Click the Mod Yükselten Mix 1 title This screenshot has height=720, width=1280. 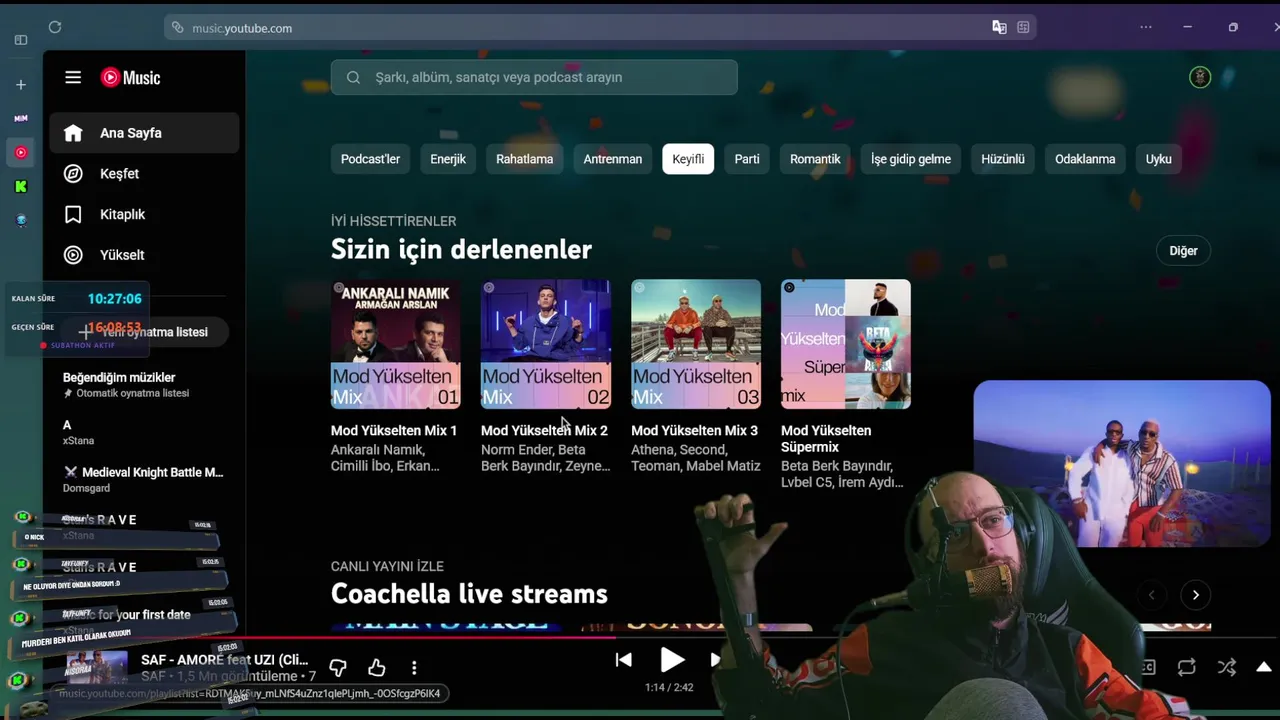[x=394, y=431]
